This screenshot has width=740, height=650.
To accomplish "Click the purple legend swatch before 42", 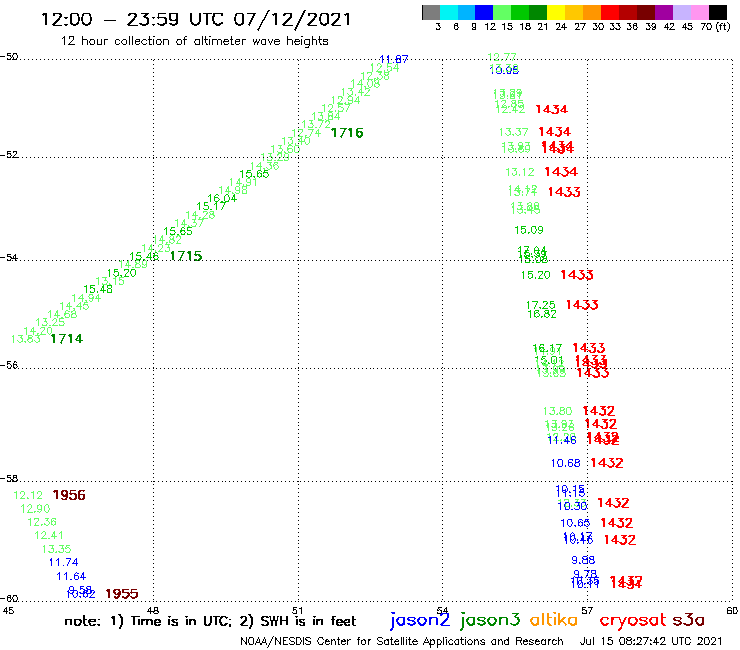I will coord(664,12).
